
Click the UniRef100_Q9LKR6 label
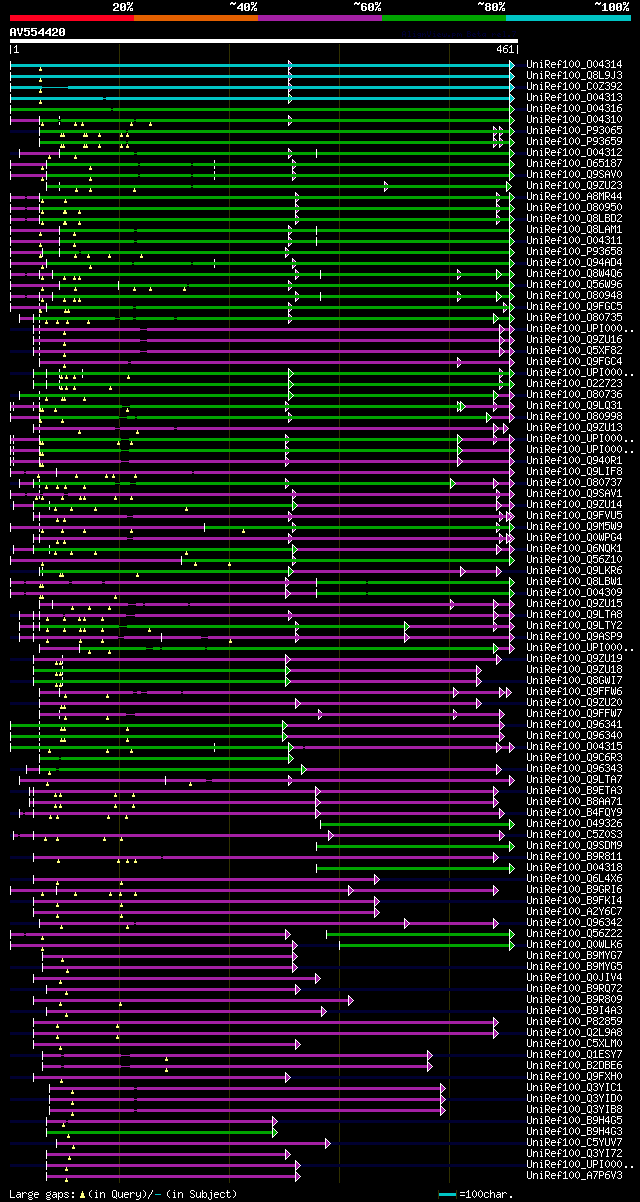(574, 570)
